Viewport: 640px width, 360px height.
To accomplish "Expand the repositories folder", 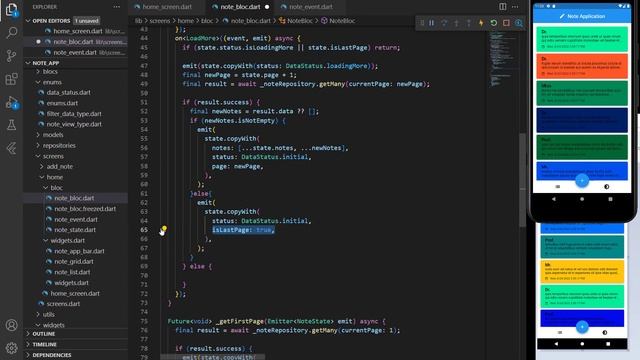I will tap(59, 145).
